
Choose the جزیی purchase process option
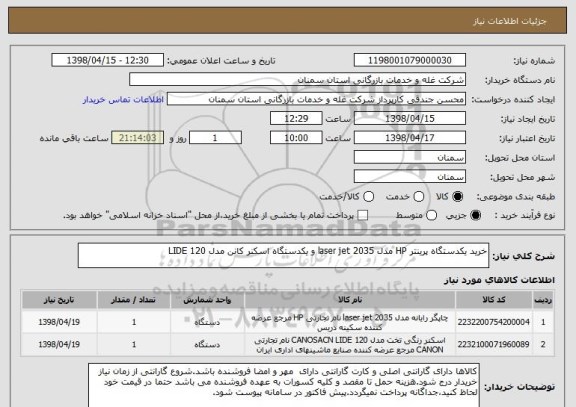(x=475, y=216)
